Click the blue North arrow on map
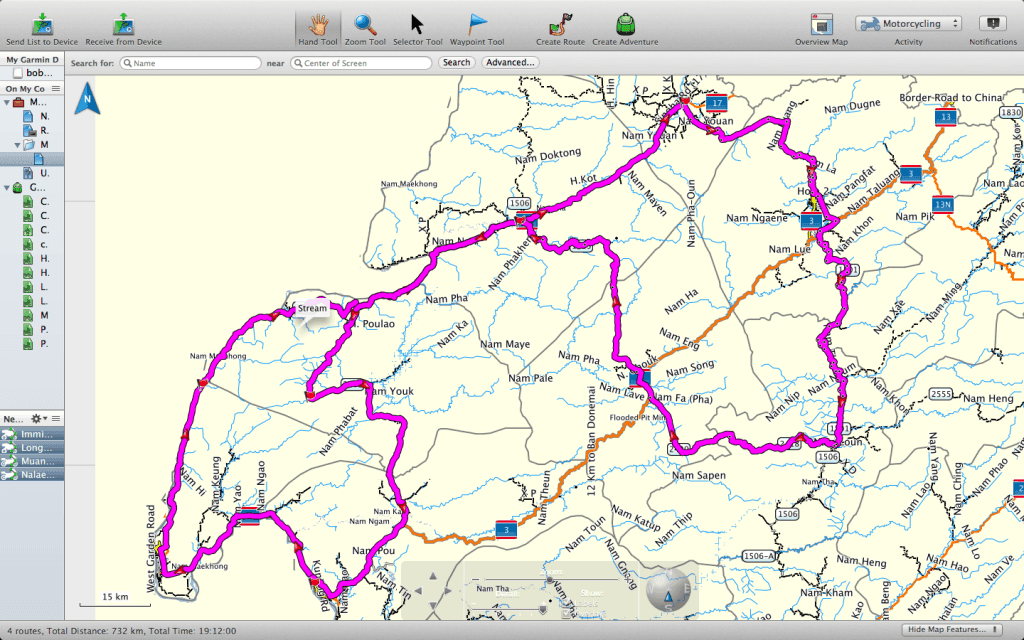 (x=87, y=99)
